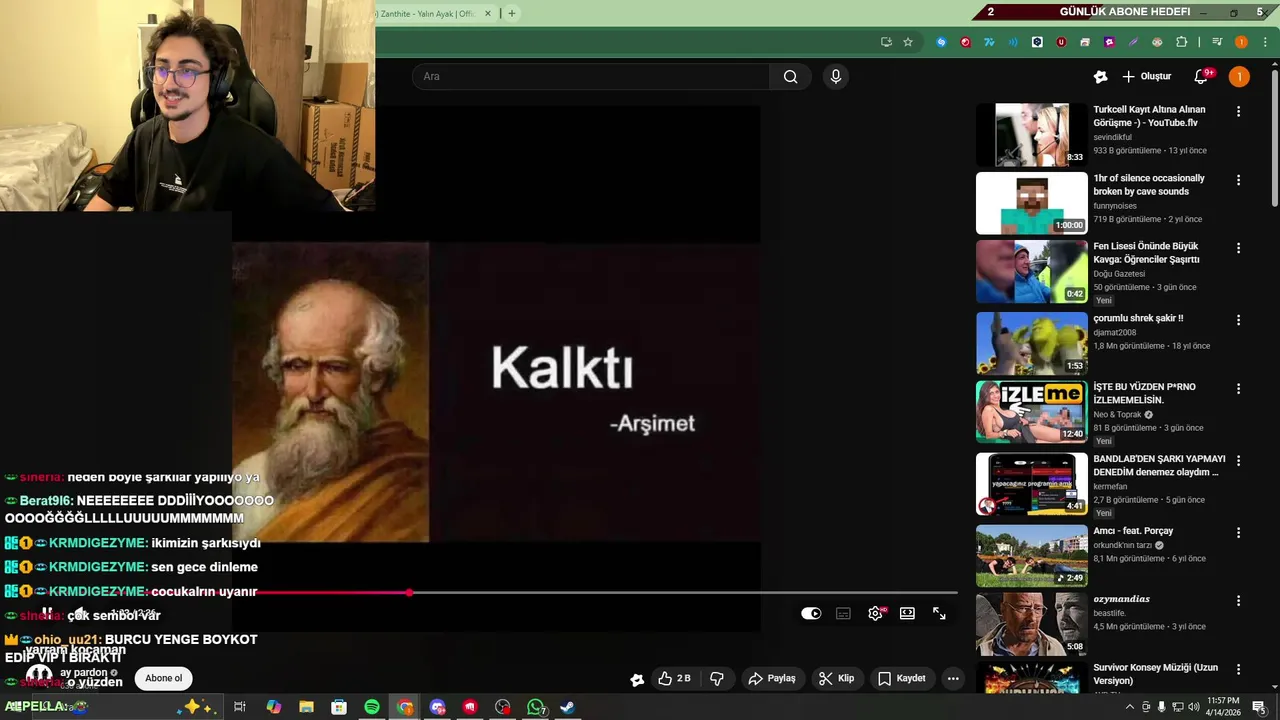Screen dimensions: 1280x720
Task: Open the YouTube account avatar menu
Action: (1239, 77)
